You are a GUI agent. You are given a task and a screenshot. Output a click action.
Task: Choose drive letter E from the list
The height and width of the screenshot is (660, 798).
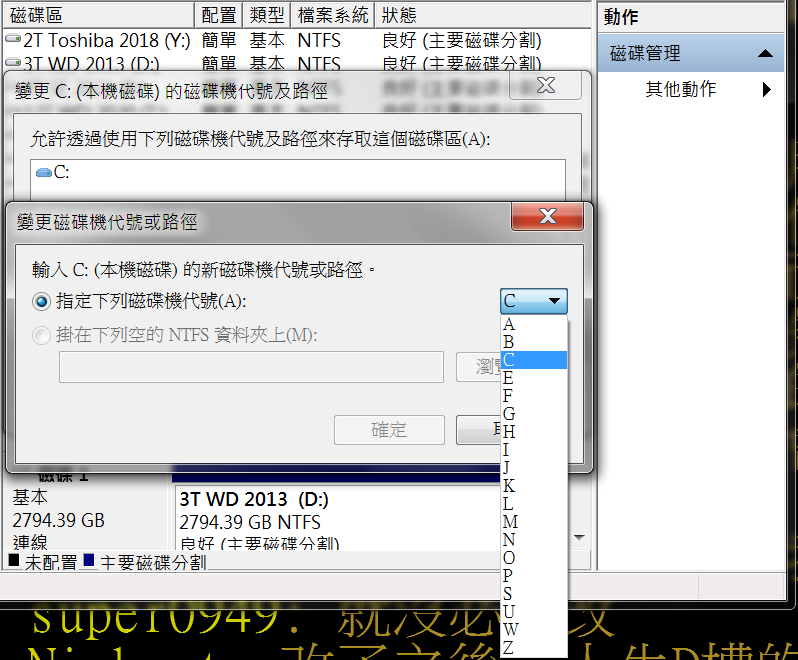(509, 377)
